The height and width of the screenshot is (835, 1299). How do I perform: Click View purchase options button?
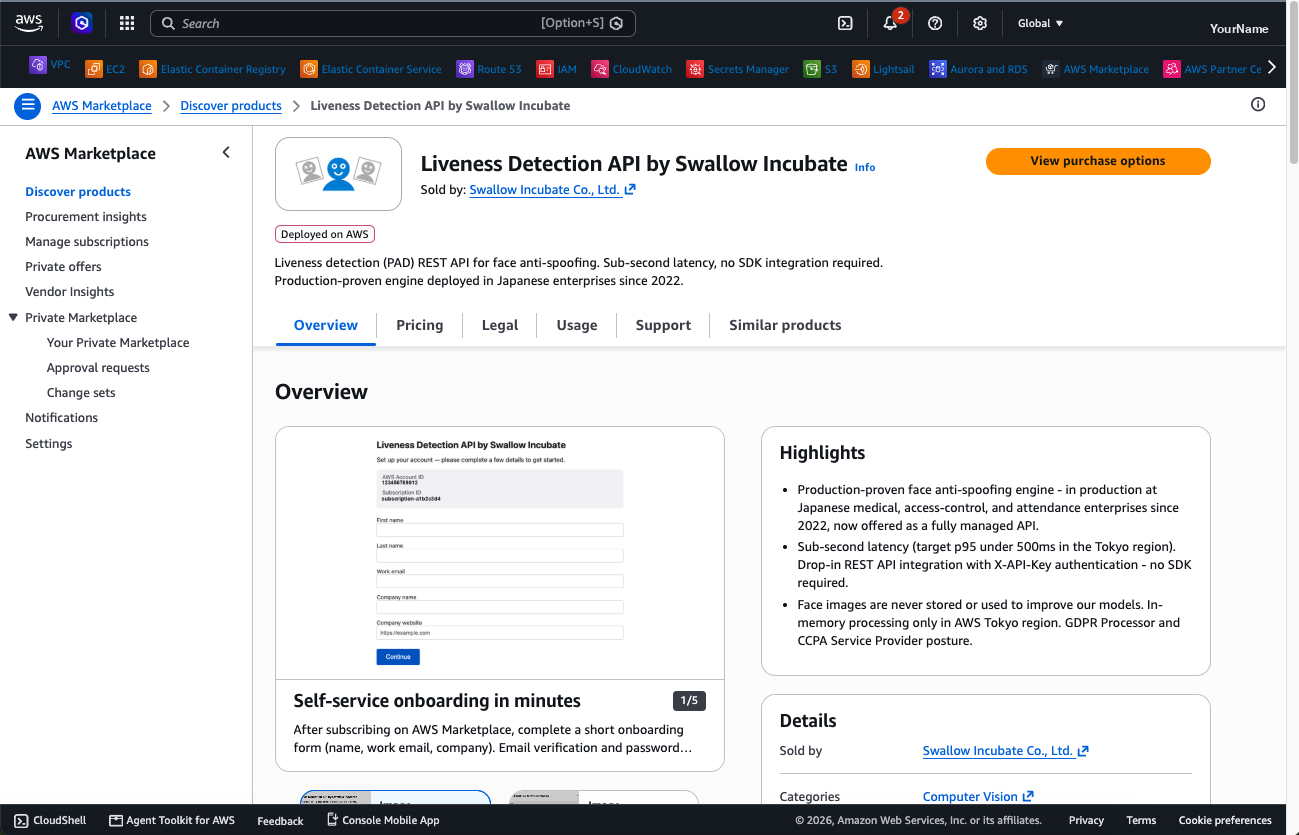pyautogui.click(x=1098, y=161)
